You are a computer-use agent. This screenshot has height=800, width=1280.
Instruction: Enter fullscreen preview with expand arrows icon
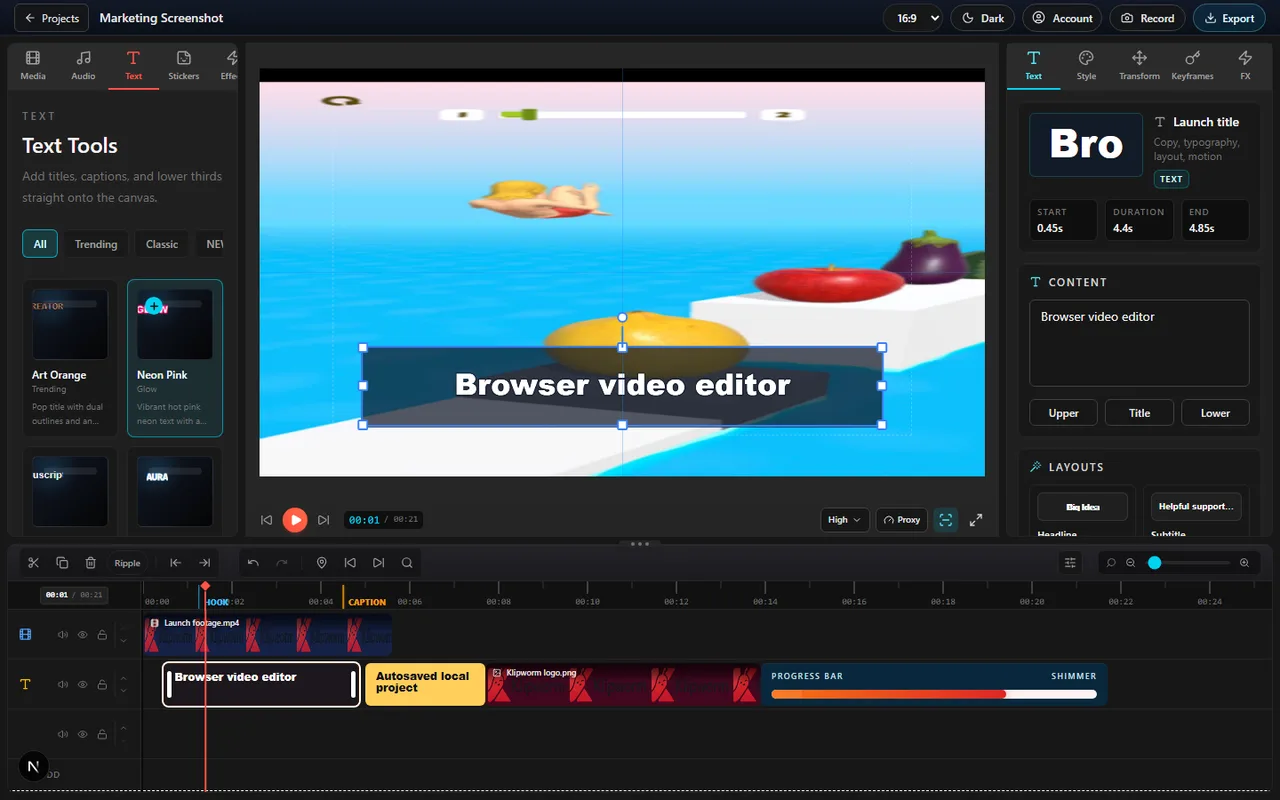[x=976, y=520]
